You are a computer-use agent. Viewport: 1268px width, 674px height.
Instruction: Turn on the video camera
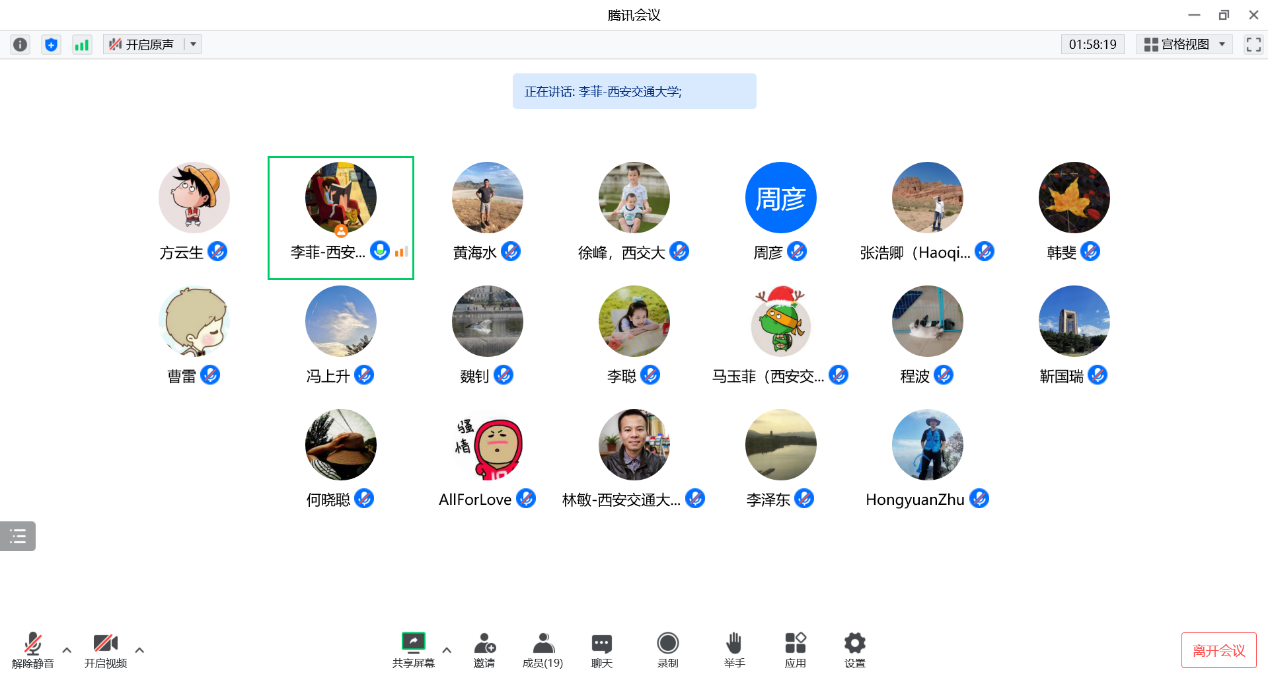105,649
